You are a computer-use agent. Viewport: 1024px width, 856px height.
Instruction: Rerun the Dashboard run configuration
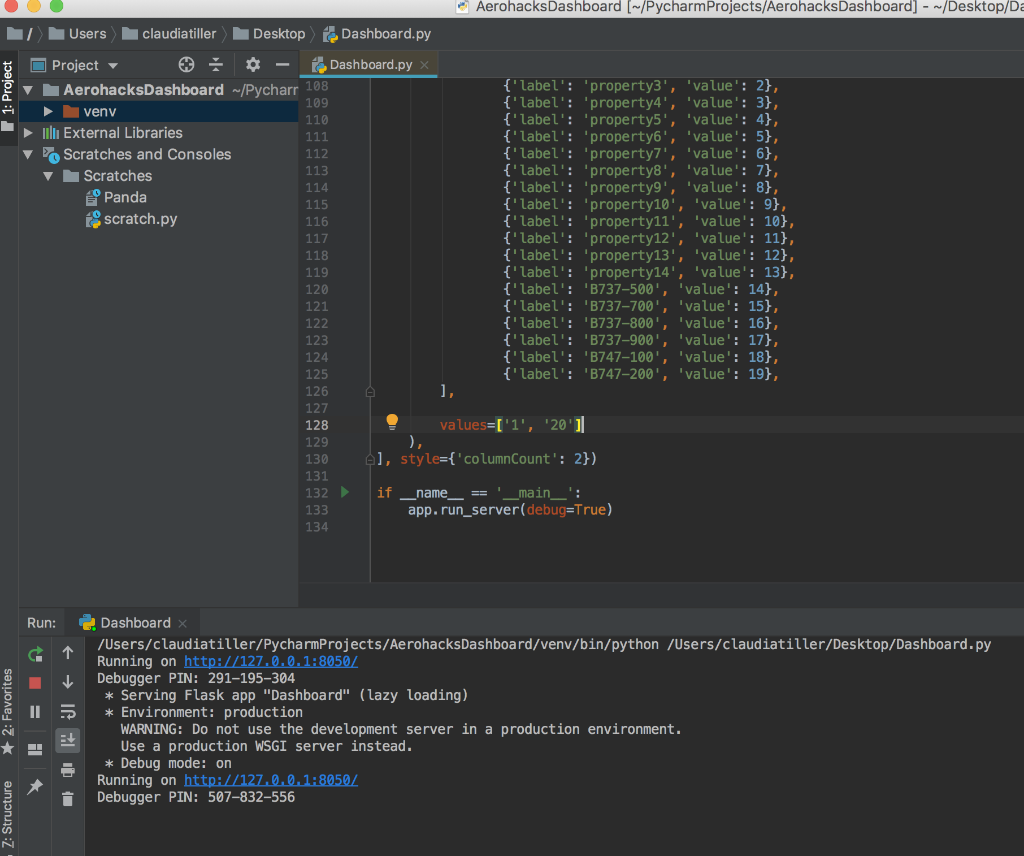(35, 653)
